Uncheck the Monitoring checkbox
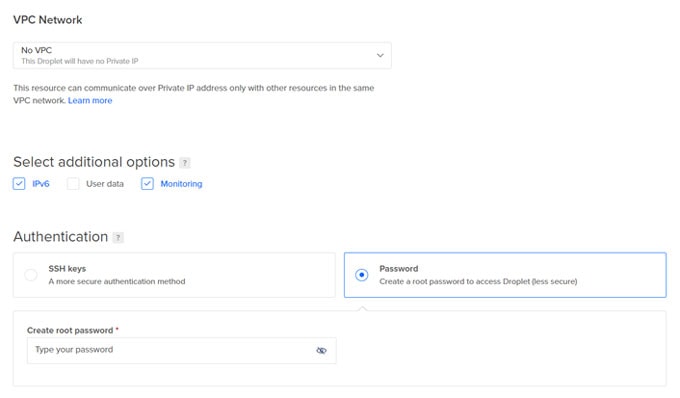 click(x=147, y=184)
